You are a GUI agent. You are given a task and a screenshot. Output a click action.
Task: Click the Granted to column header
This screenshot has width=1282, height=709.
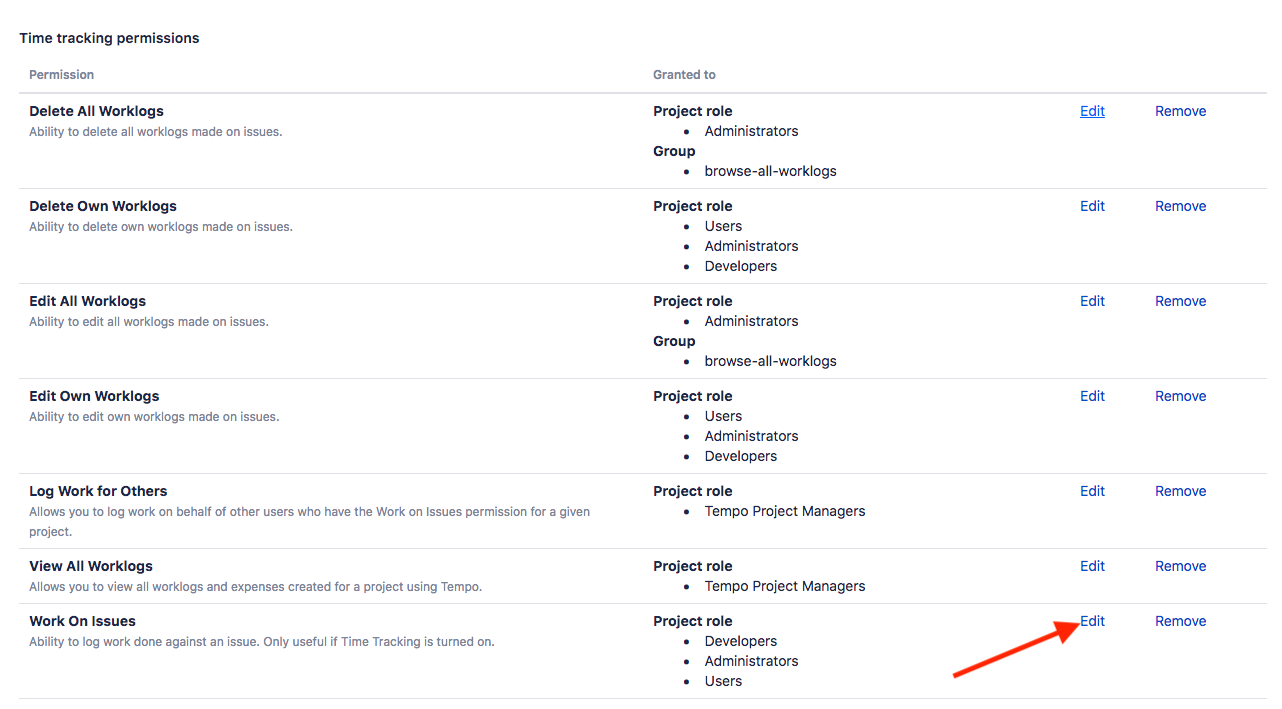pos(684,75)
